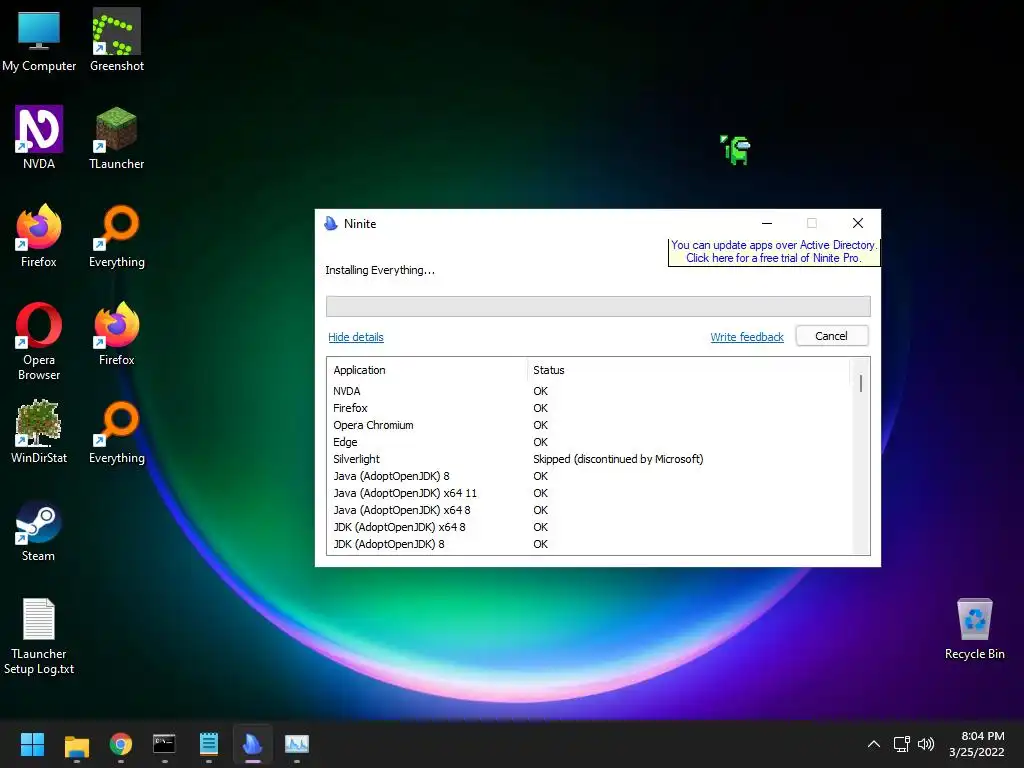Select the Everything shortcut next to Opera Browser row above
The image size is (1024, 768).
(x=117, y=236)
